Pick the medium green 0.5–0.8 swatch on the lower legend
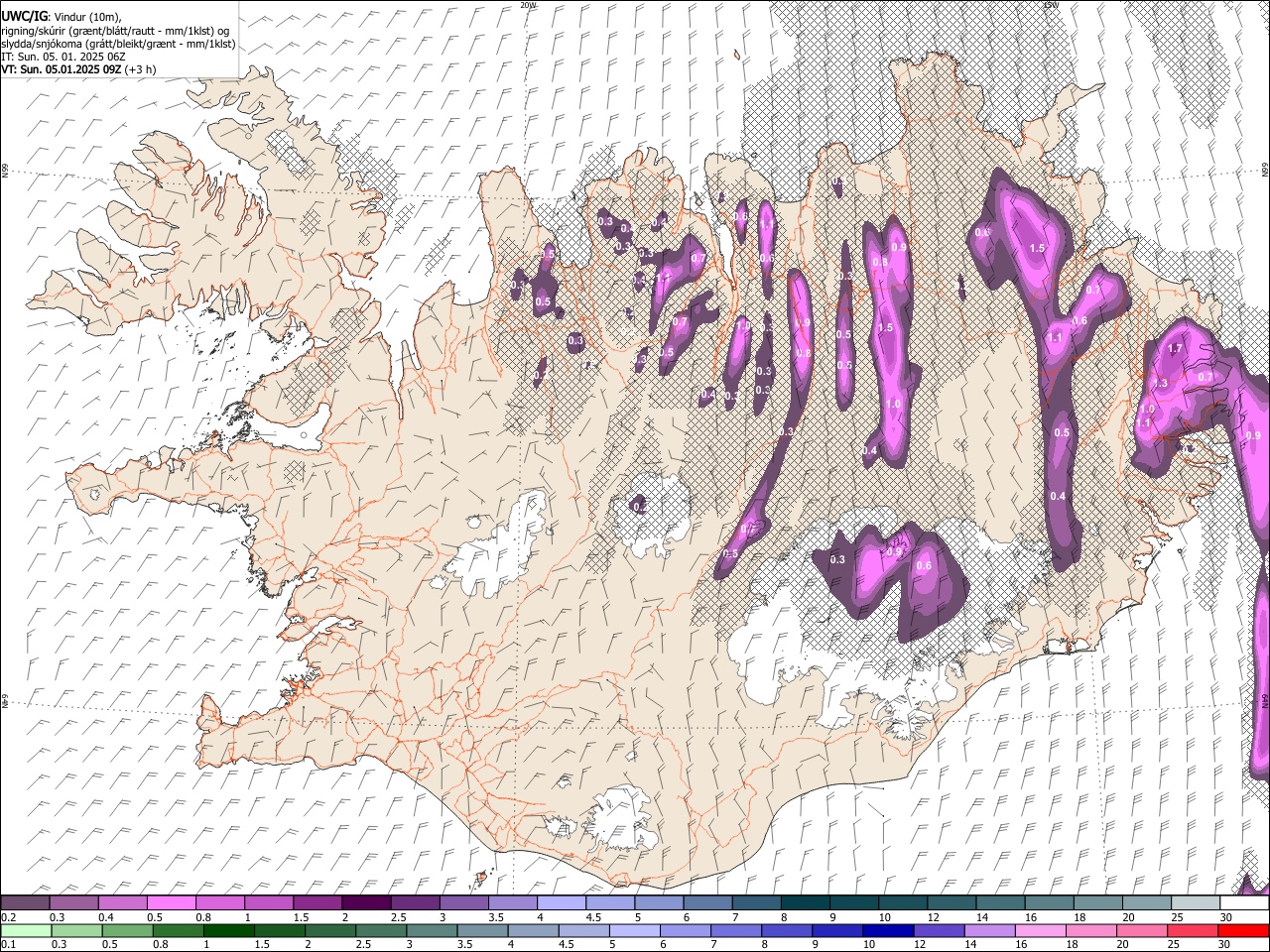1270x952 pixels. (127, 930)
